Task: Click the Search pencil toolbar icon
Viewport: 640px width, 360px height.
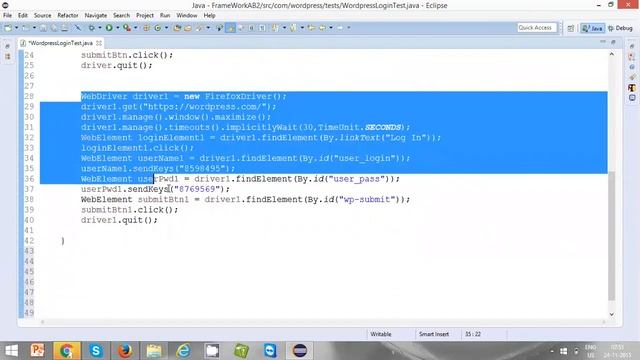Action: [199, 28]
